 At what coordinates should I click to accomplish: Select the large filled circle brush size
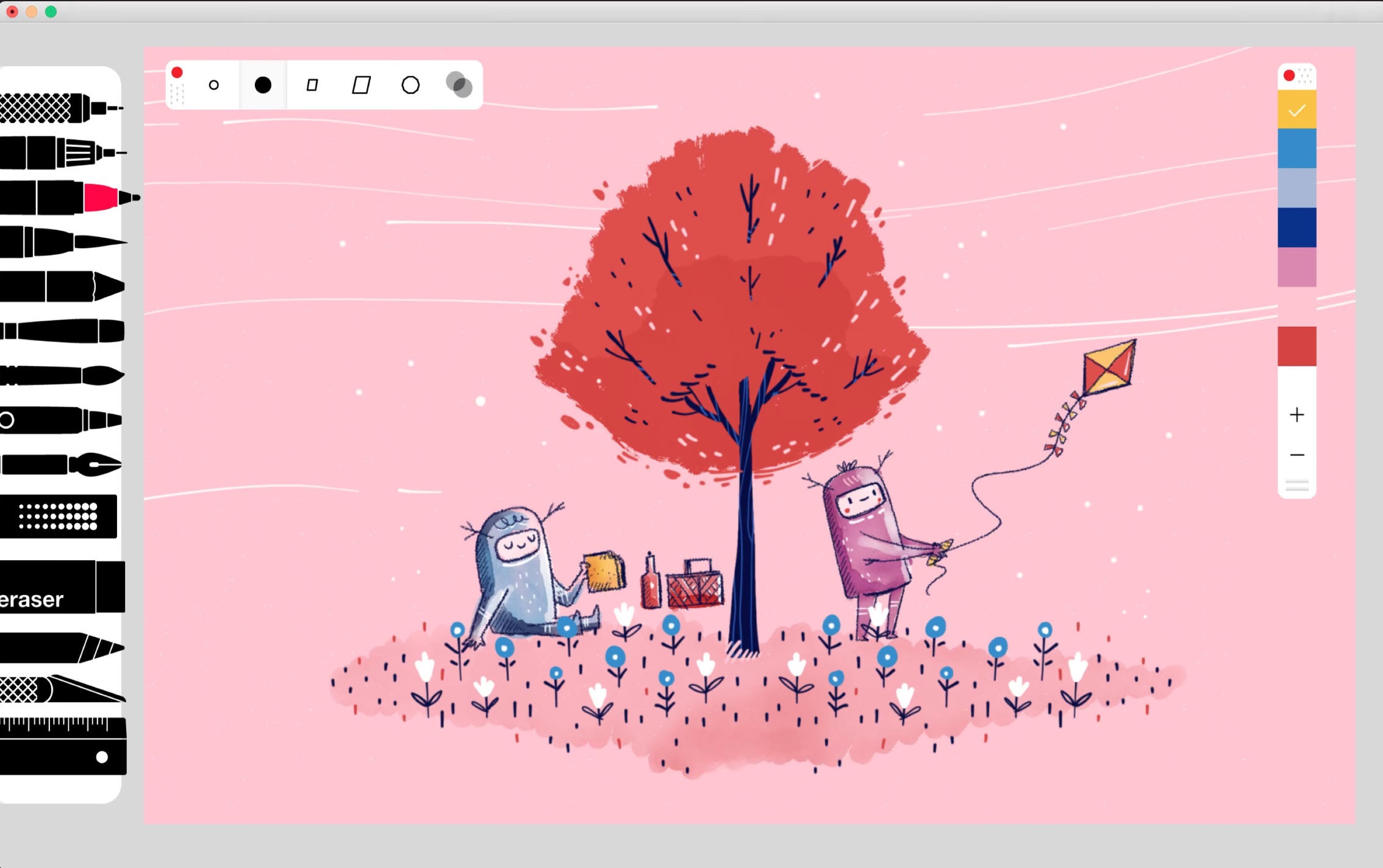[x=263, y=85]
